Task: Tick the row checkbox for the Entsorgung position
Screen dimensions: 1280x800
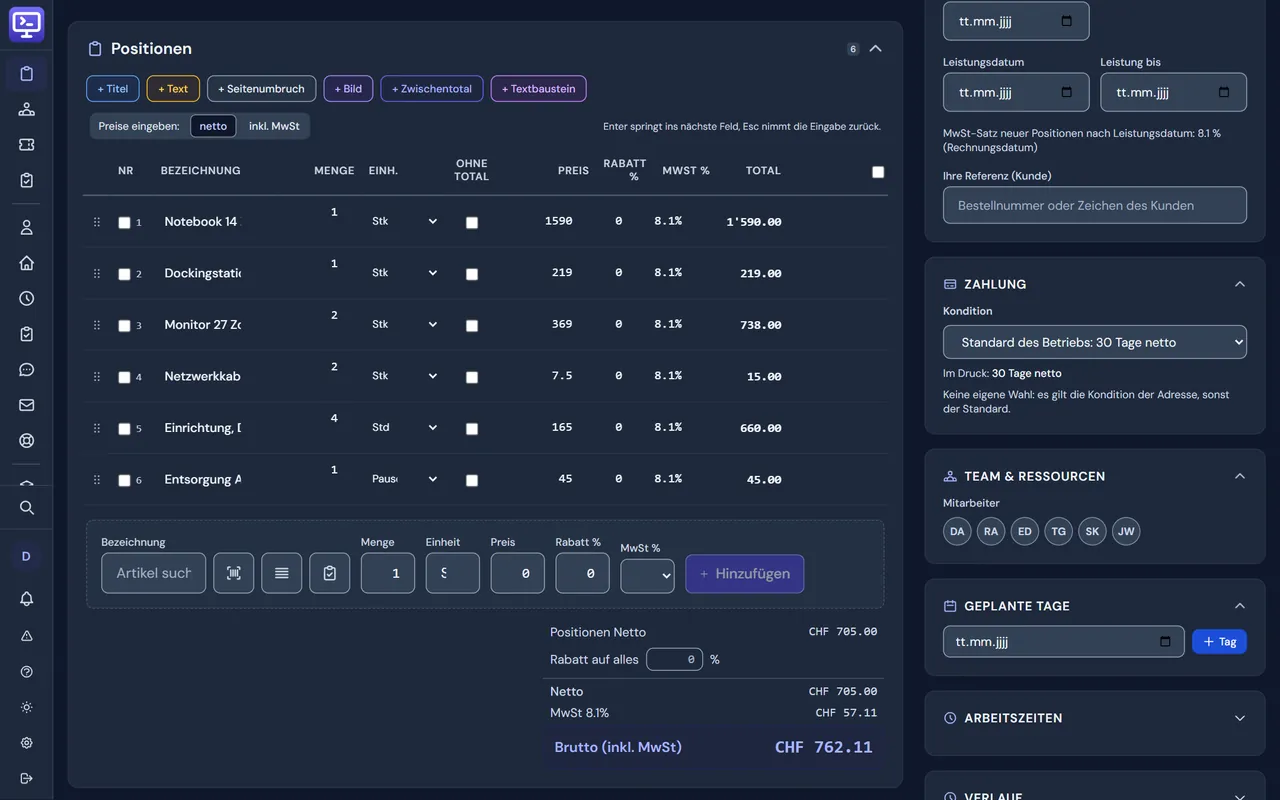Action: [124, 480]
